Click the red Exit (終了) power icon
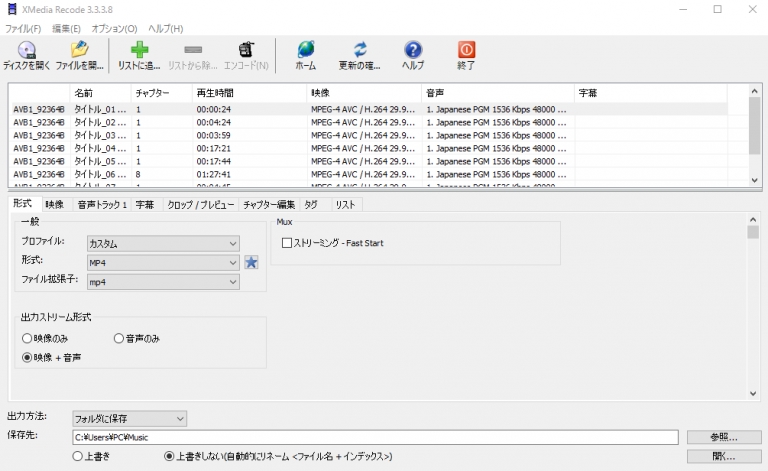Screen dimensions: 768x471 (x=466, y=50)
